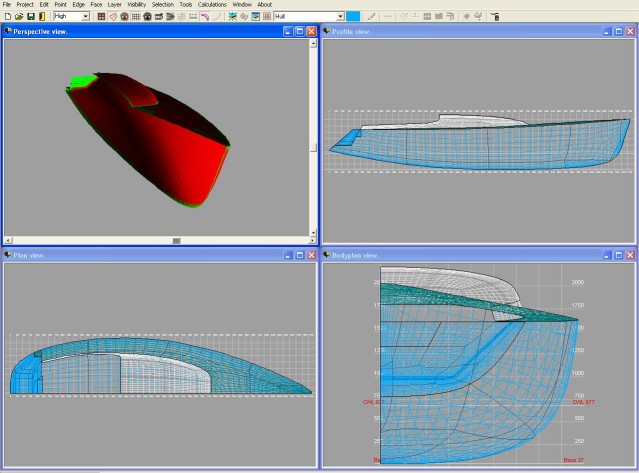Toggle the grid display toolbar icon
Viewport: 639px width, 473px height.
(x=137, y=17)
